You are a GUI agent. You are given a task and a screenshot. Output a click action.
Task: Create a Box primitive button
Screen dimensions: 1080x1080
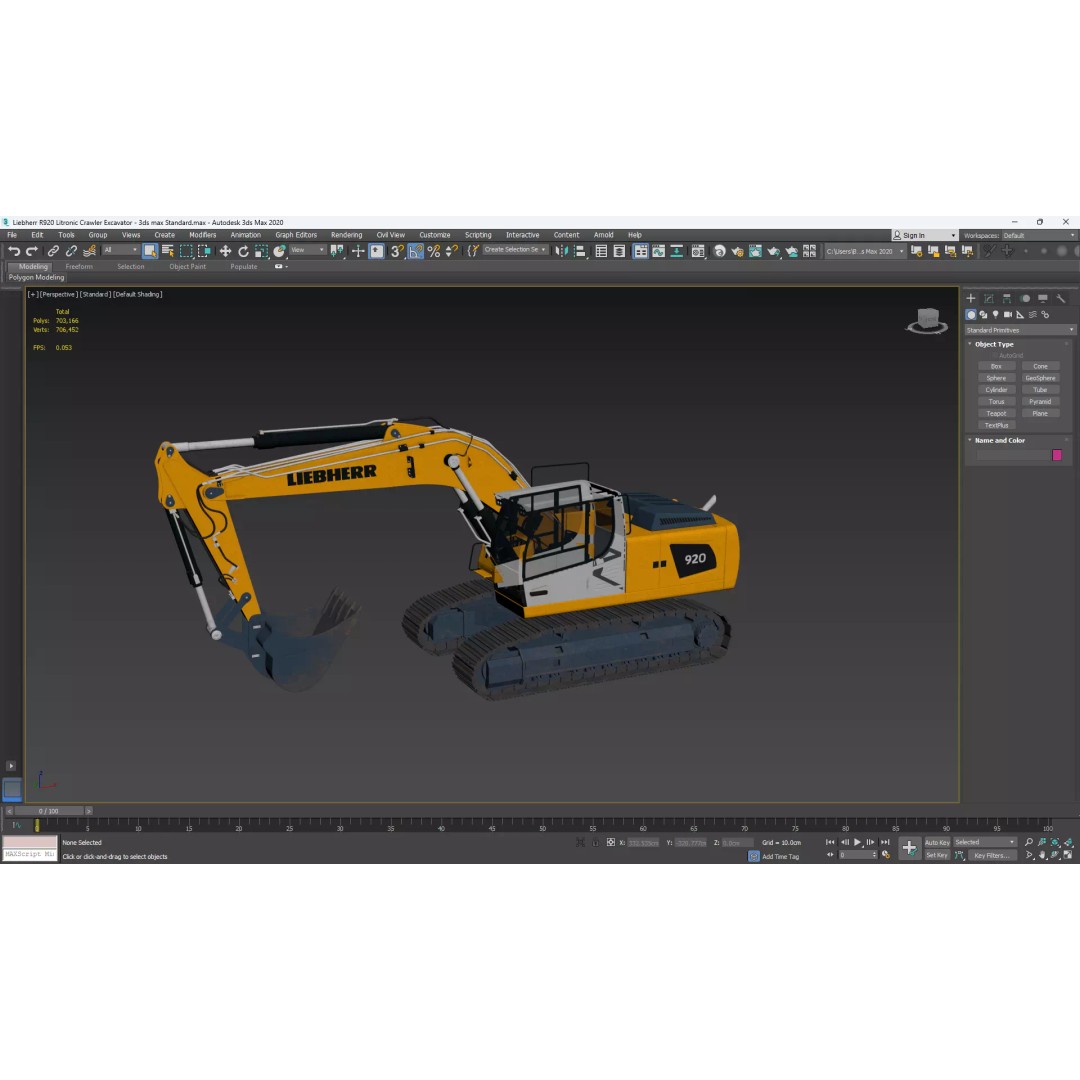pyautogui.click(x=996, y=366)
